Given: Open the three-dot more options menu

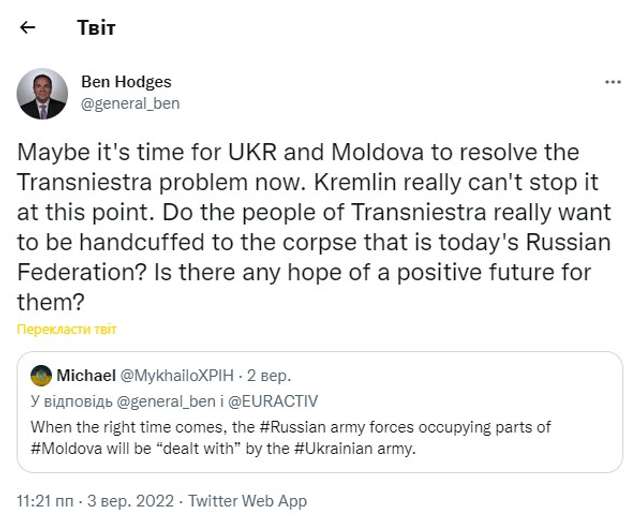Looking at the screenshot, I should pyautogui.click(x=613, y=83).
